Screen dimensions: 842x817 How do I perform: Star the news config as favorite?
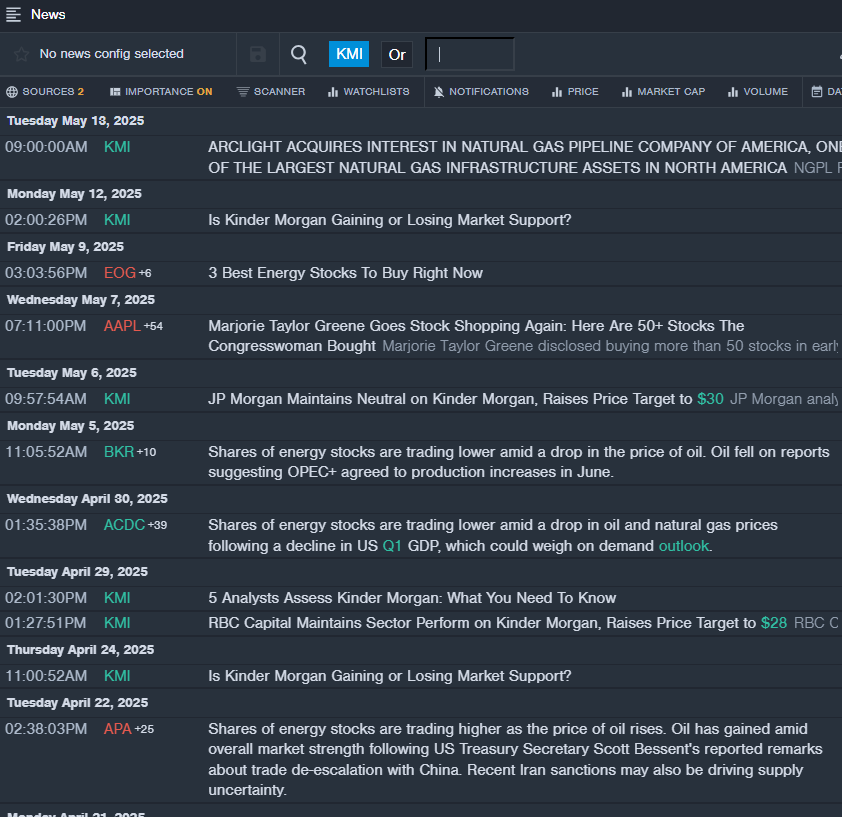21,54
